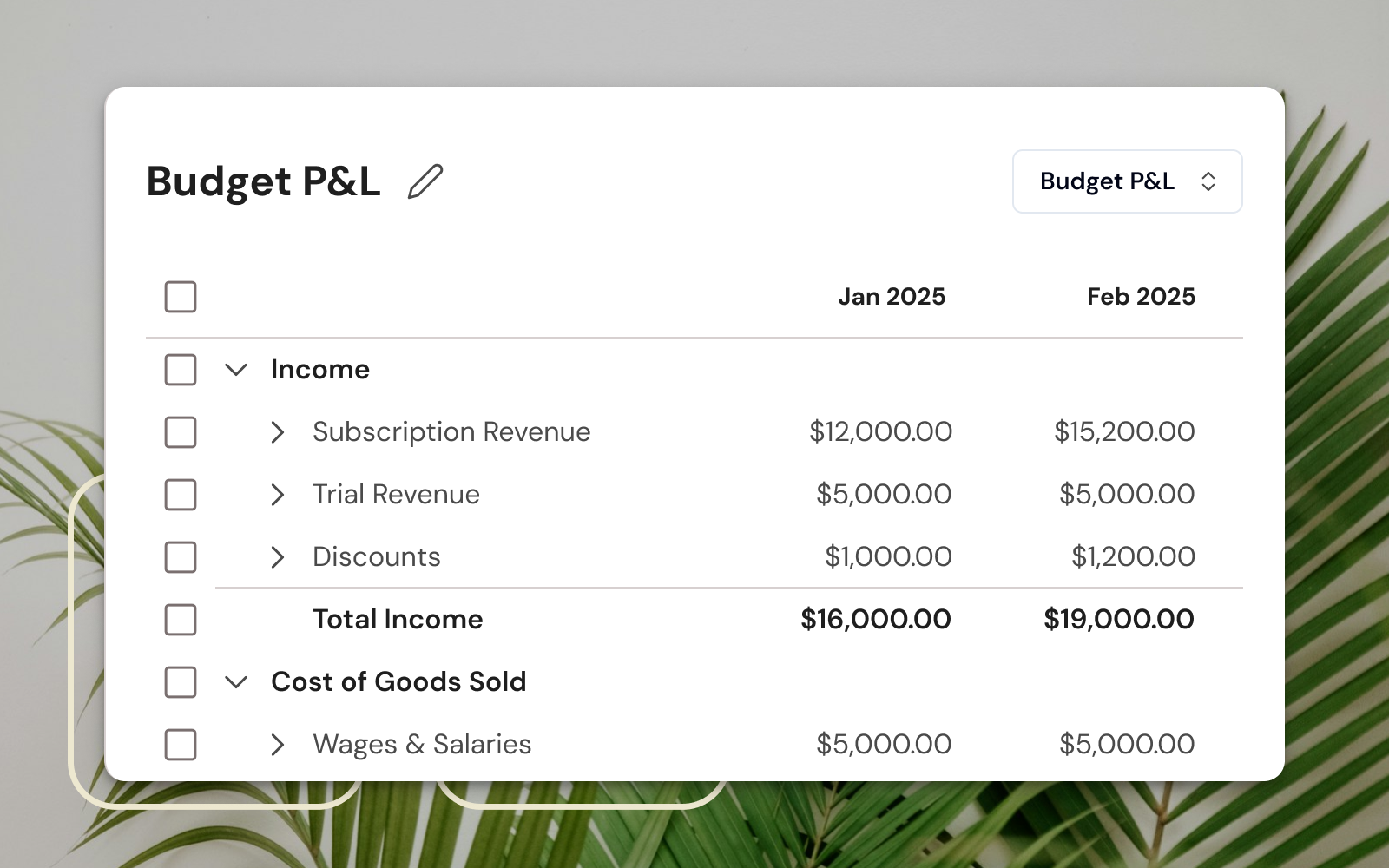
Task: Click the chevron beside Subscription Revenue
Action: [278, 432]
